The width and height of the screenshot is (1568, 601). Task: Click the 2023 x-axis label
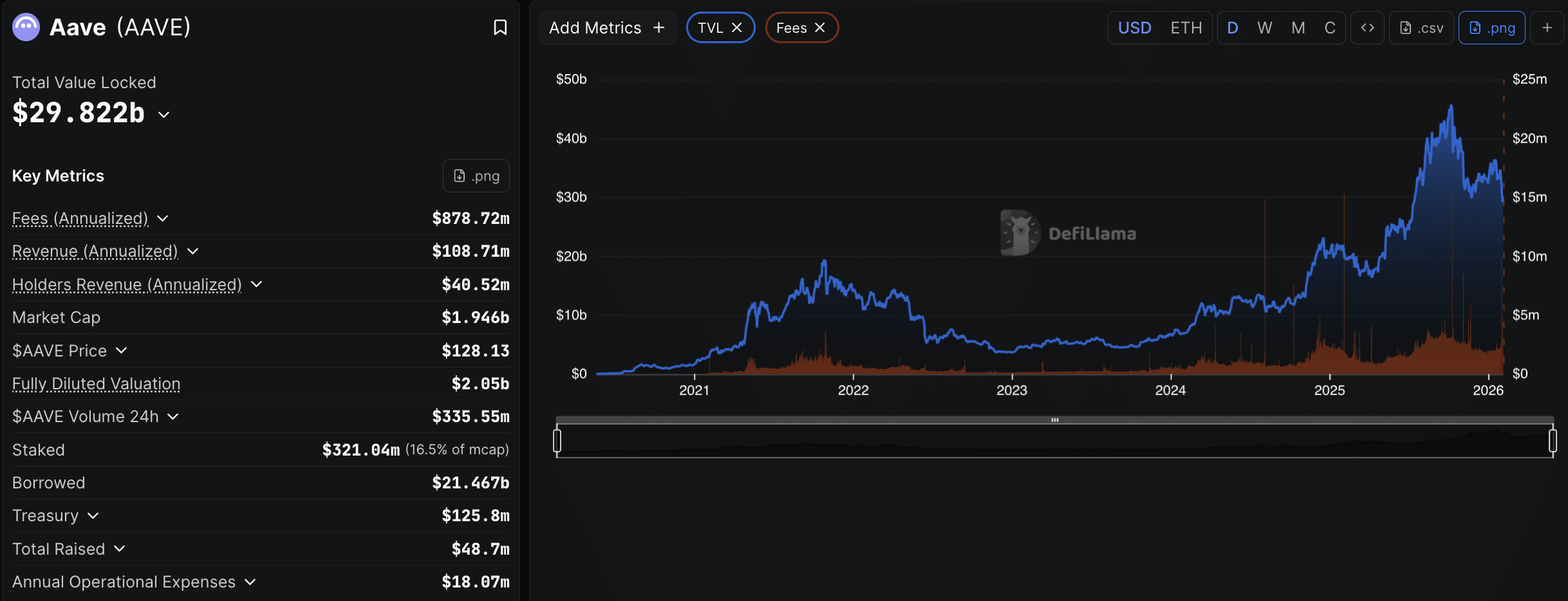coord(1012,390)
